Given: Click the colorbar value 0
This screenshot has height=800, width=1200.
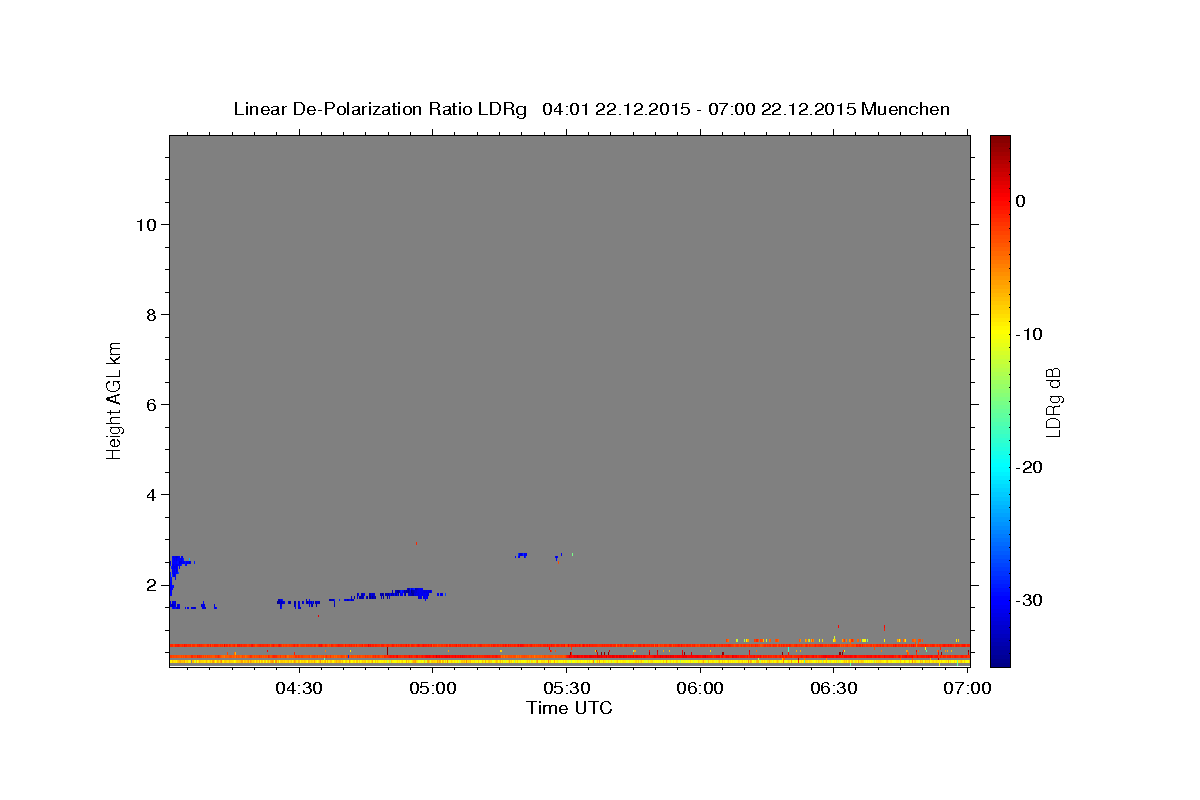Looking at the screenshot, I should point(1020,201).
